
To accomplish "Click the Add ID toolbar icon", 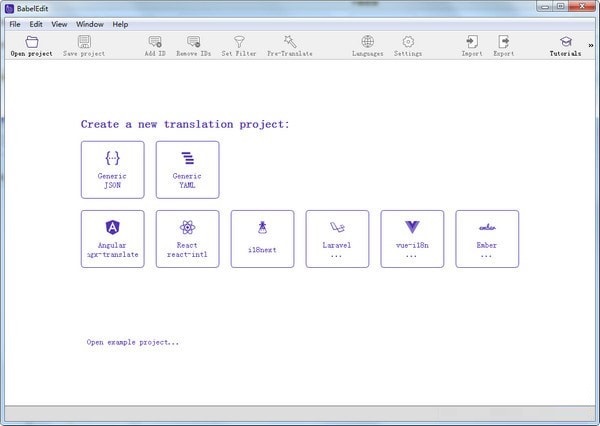I will [x=155, y=43].
